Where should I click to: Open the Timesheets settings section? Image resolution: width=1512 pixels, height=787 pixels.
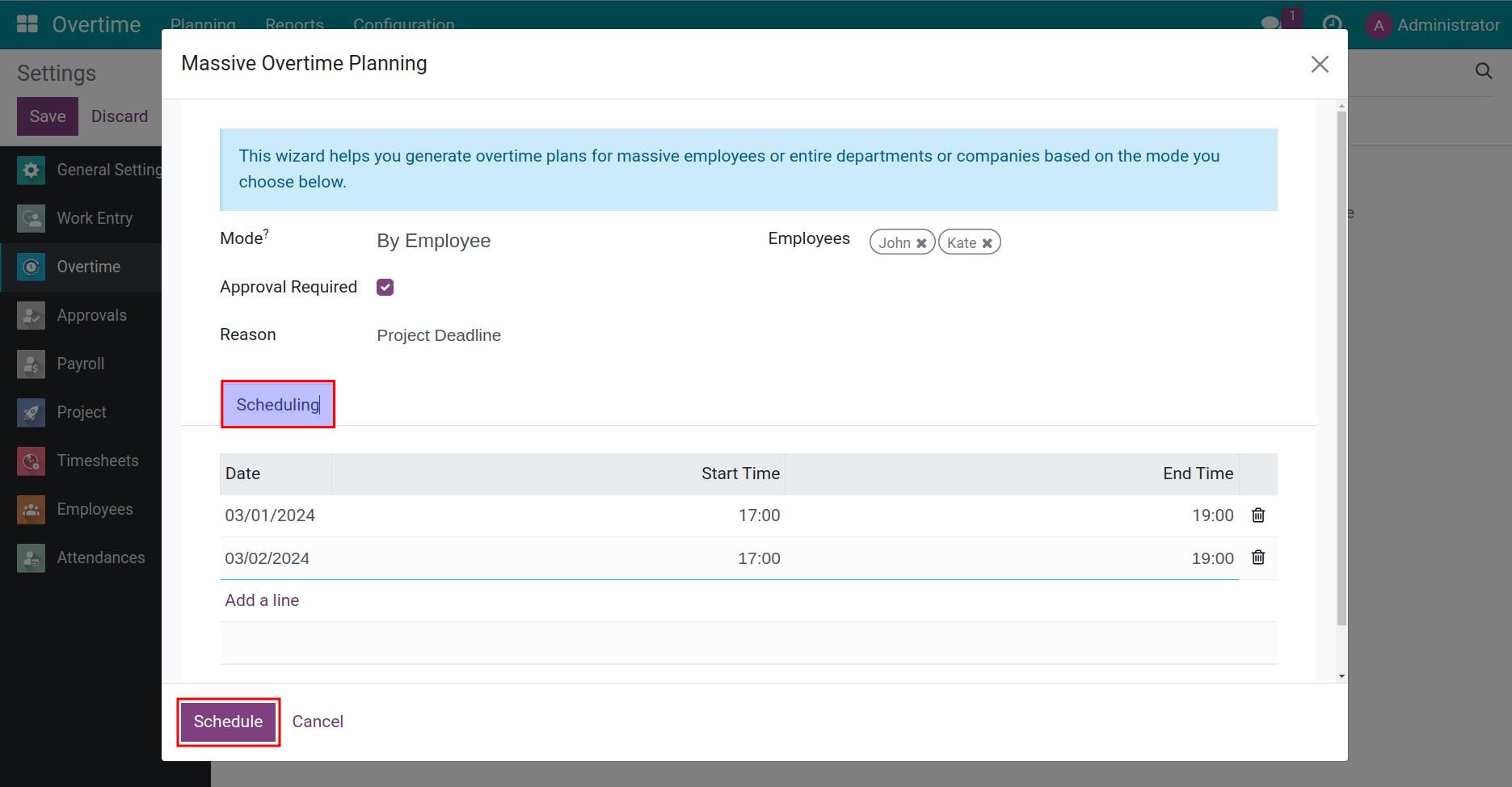tap(97, 460)
